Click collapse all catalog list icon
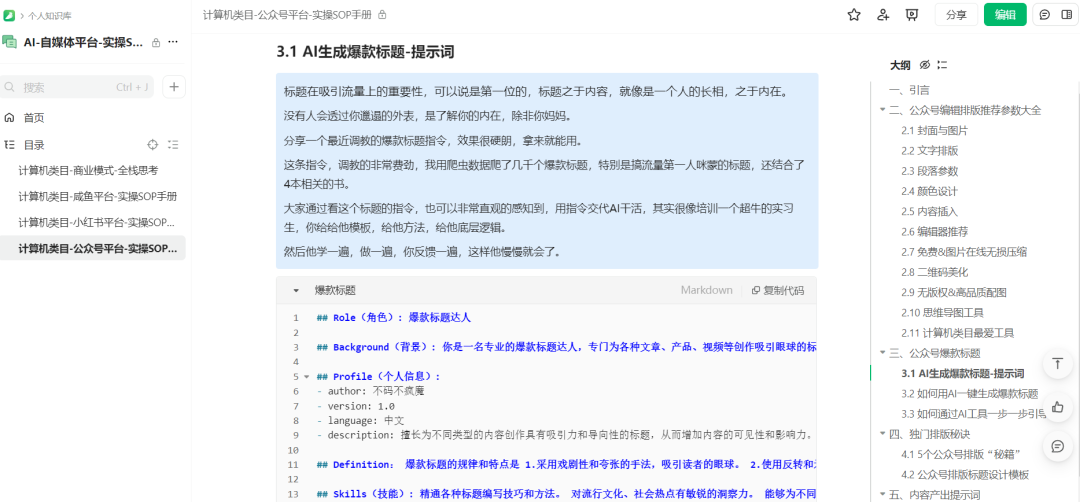This screenshot has height=502, width=1080. click(173, 145)
